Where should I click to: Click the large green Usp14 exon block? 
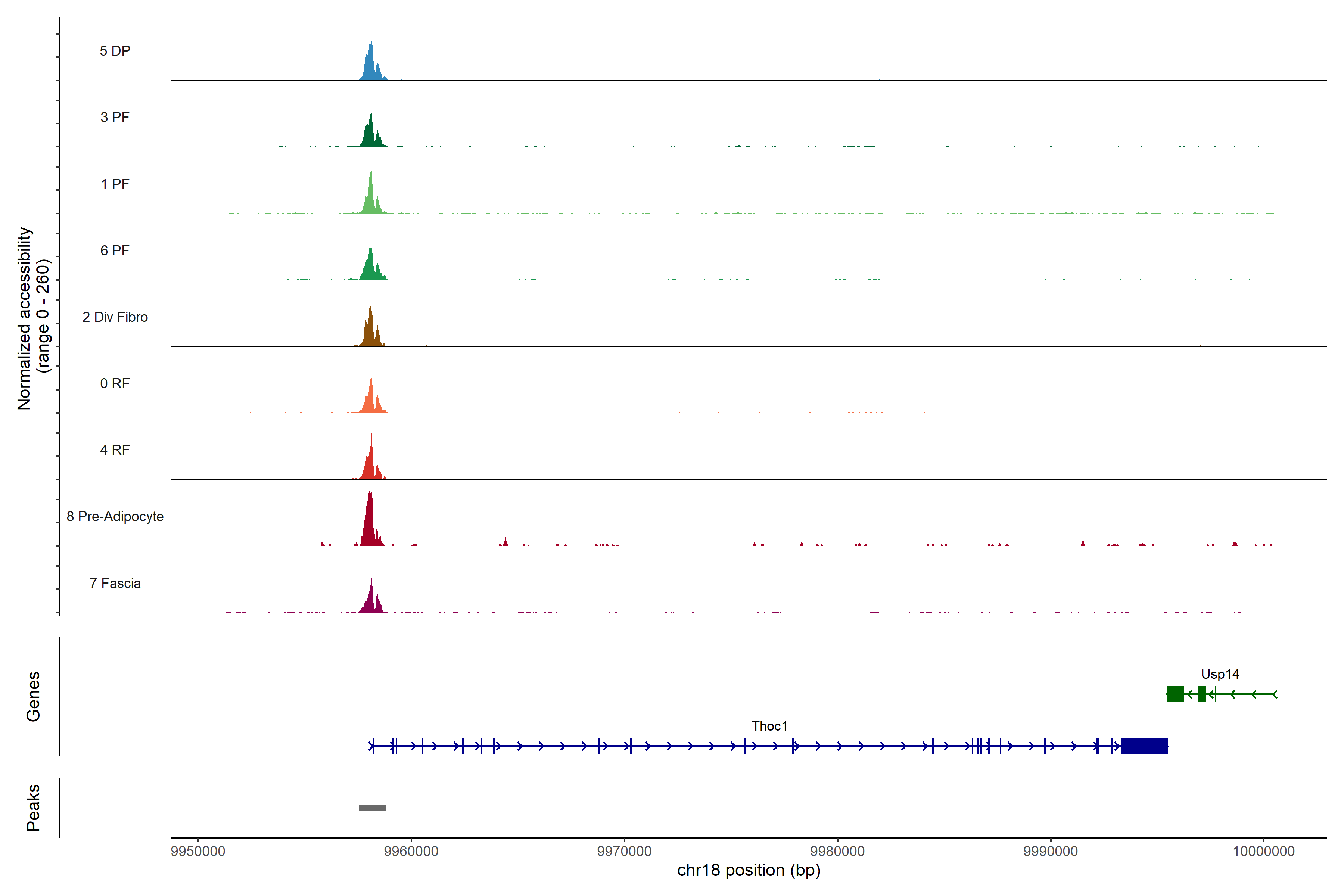tap(1175, 694)
